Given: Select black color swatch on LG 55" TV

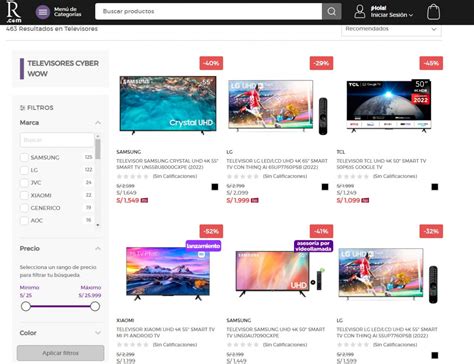Looking at the screenshot, I should (x=435, y=355).
